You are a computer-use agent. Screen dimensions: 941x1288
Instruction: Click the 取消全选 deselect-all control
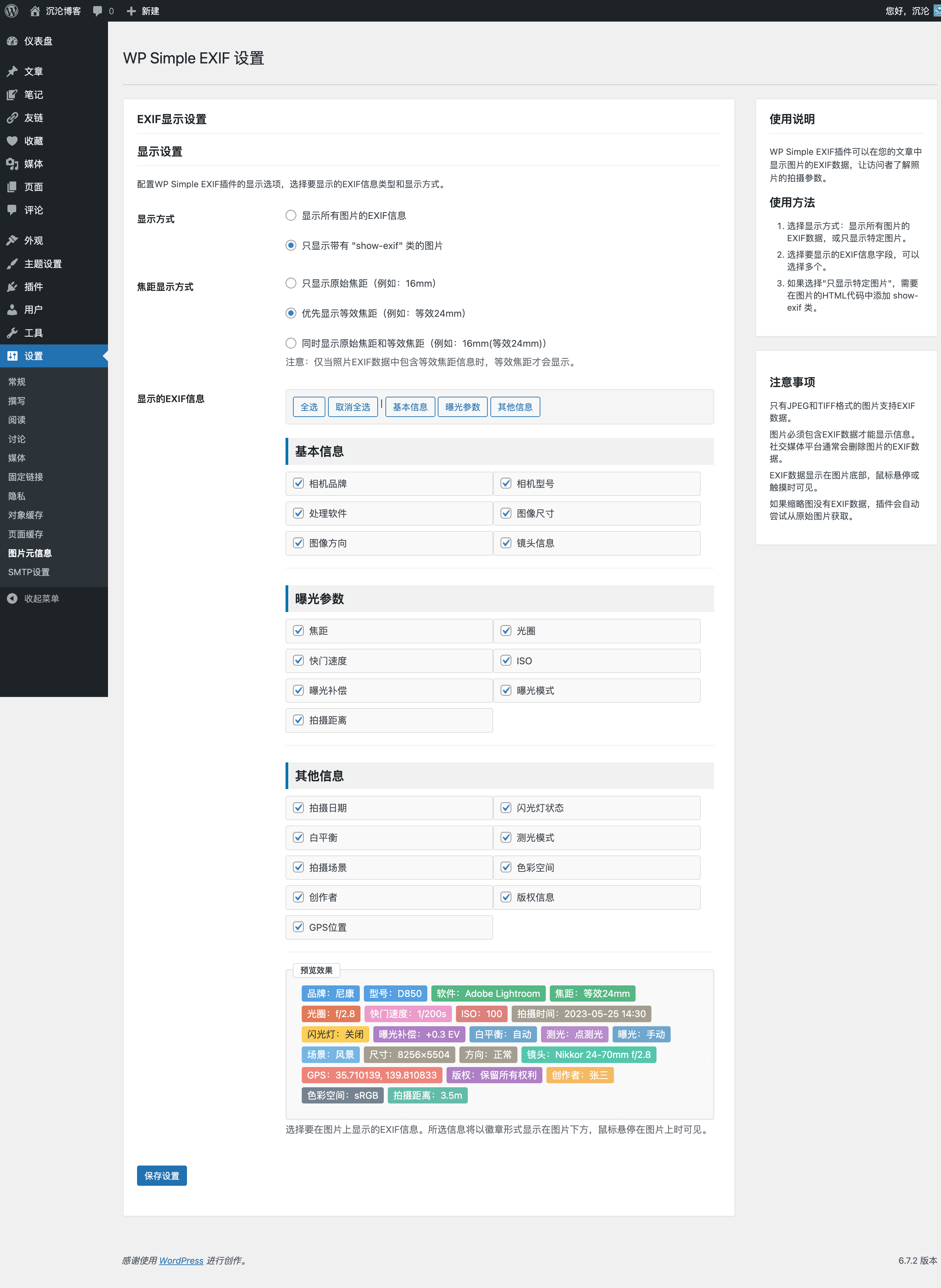pyautogui.click(x=353, y=407)
